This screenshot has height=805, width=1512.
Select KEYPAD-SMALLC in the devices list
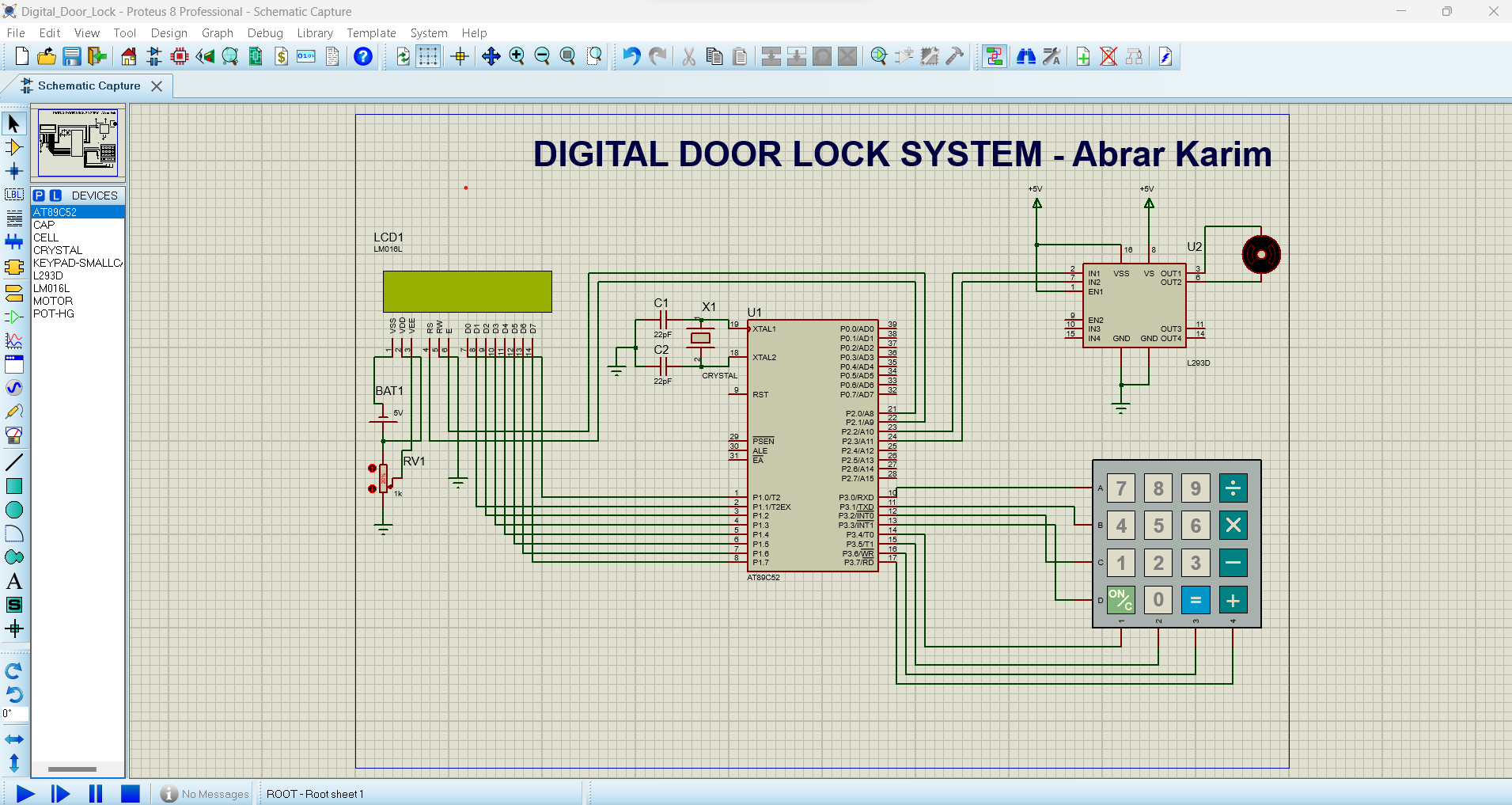click(77, 263)
